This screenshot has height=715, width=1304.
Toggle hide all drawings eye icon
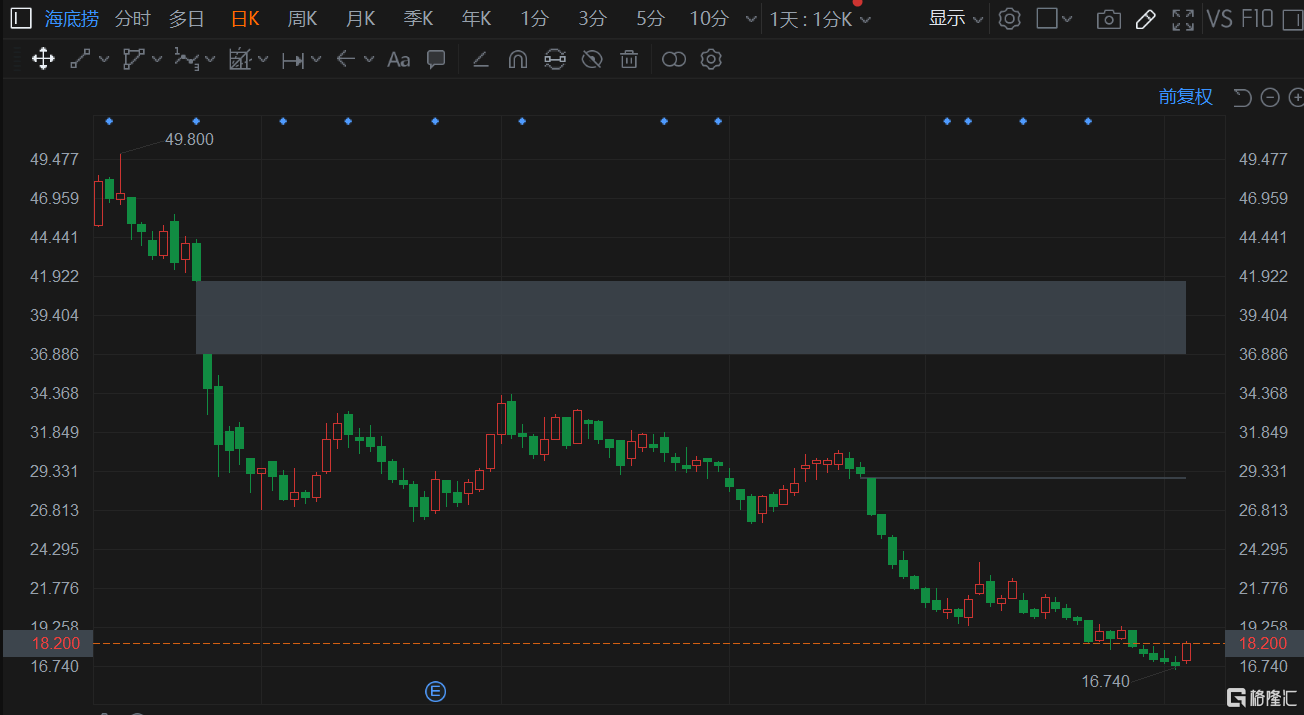coord(592,59)
